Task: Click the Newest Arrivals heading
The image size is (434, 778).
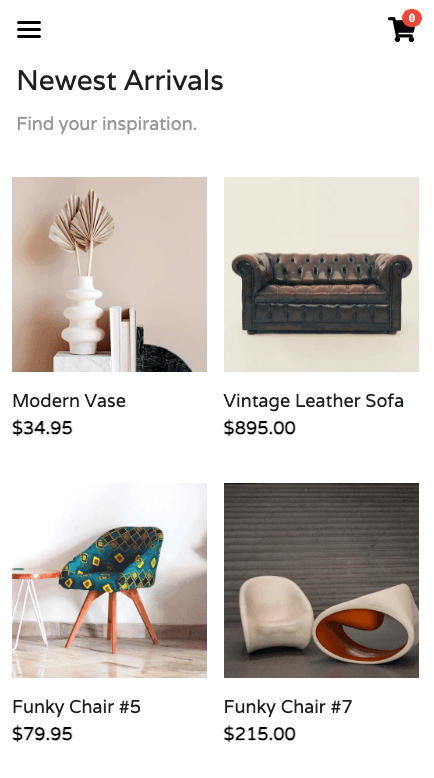Action: click(x=120, y=80)
